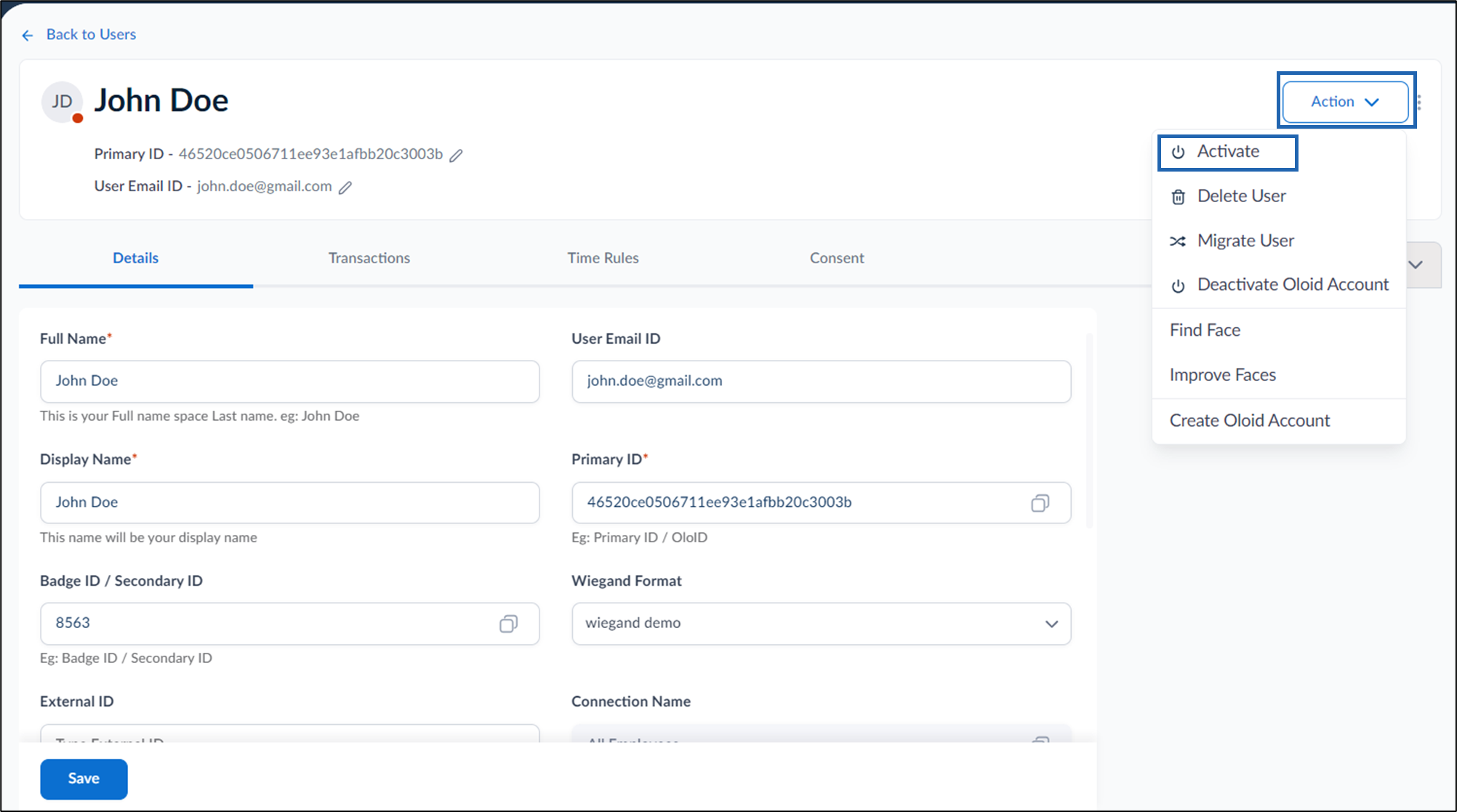Edit User Email ID using the pencil icon
1457x812 pixels.
coord(345,188)
